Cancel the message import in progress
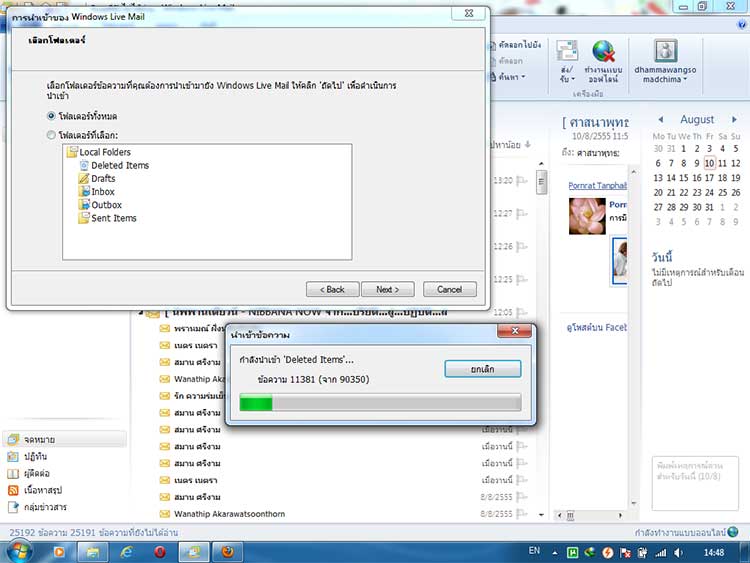This screenshot has width=750, height=563. [x=482, y=368]
